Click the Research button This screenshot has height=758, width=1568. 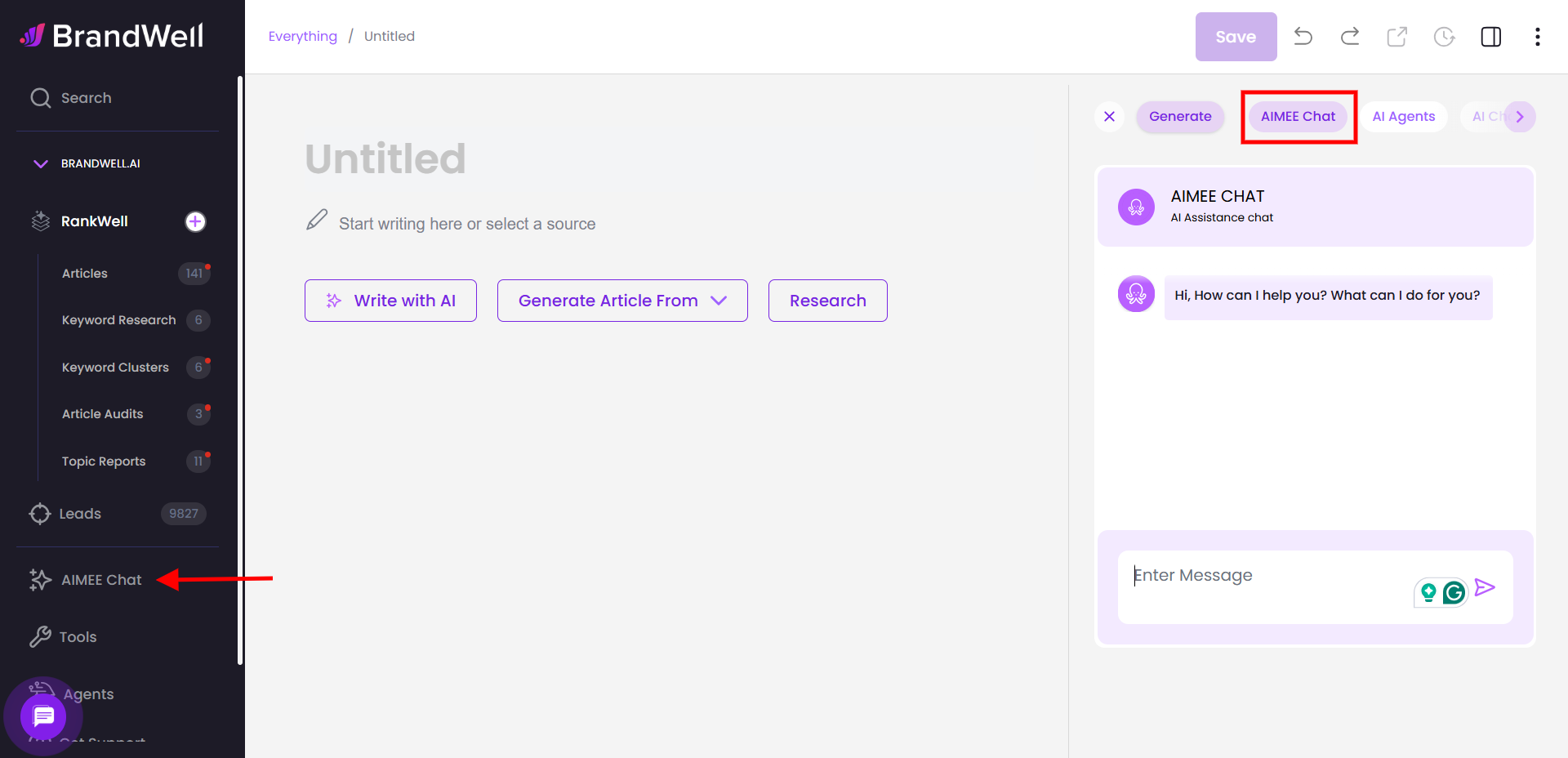click(x=828, y=301)
